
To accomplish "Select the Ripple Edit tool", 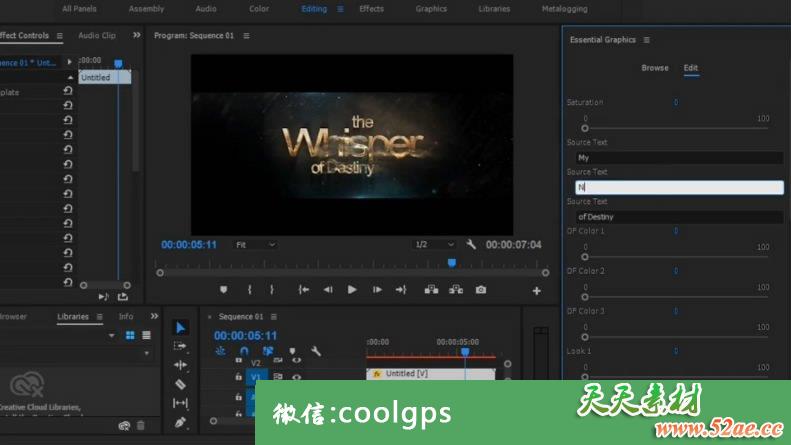I will coord(180,365).
